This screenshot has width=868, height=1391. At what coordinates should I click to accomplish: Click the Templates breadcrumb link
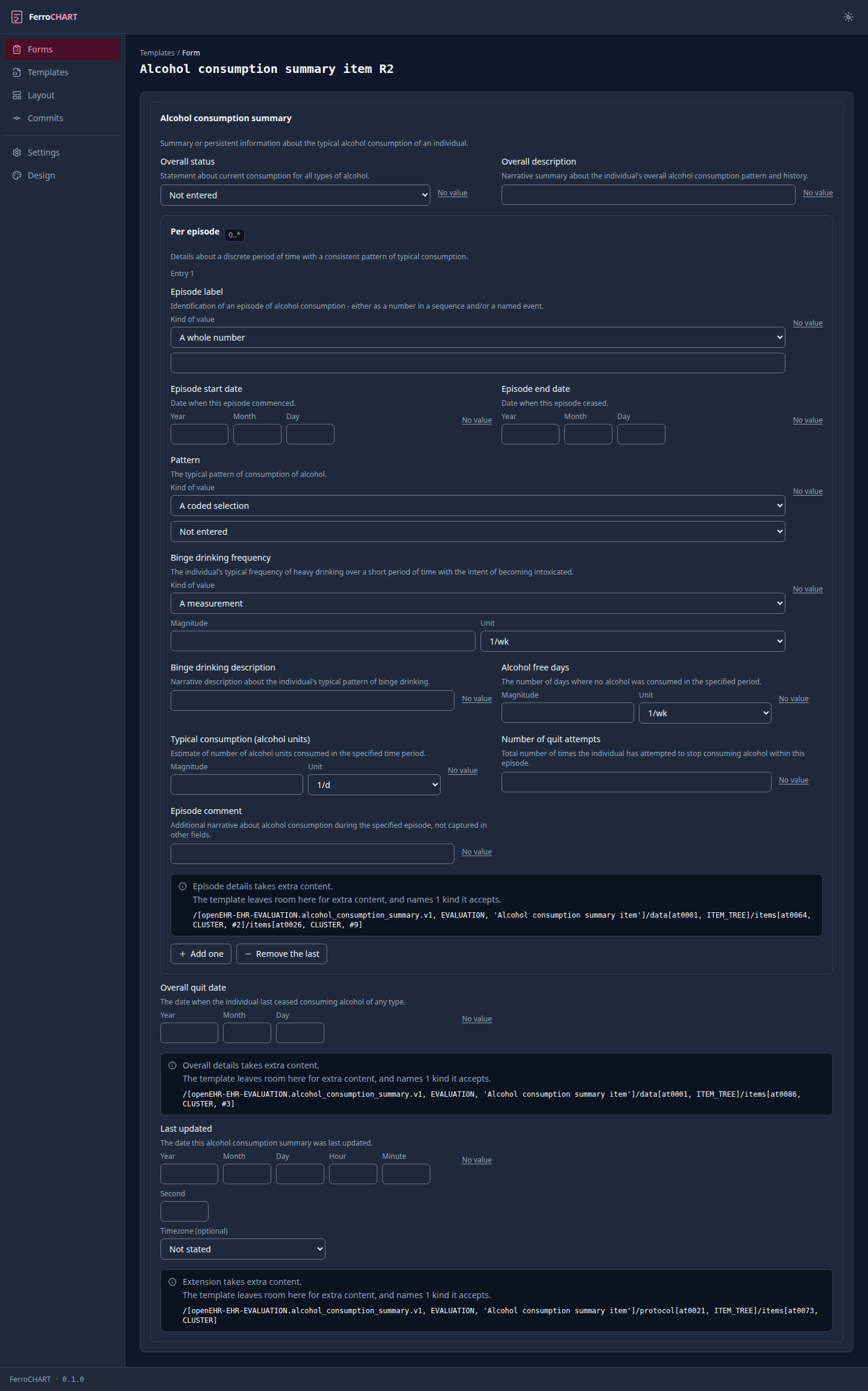pyautogui.click(x=157, y=53)
